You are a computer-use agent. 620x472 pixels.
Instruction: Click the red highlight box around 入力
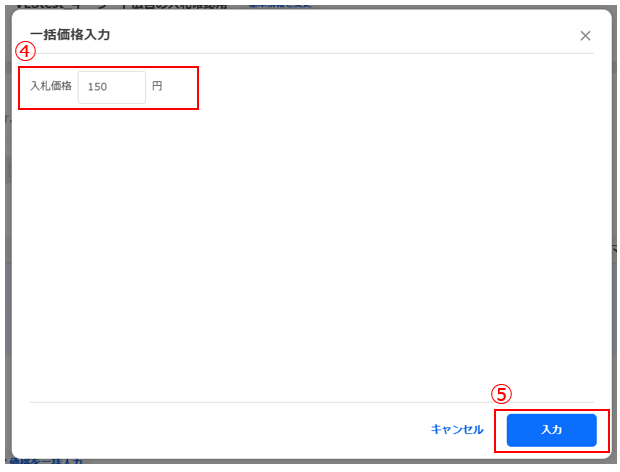pos(552,431)
